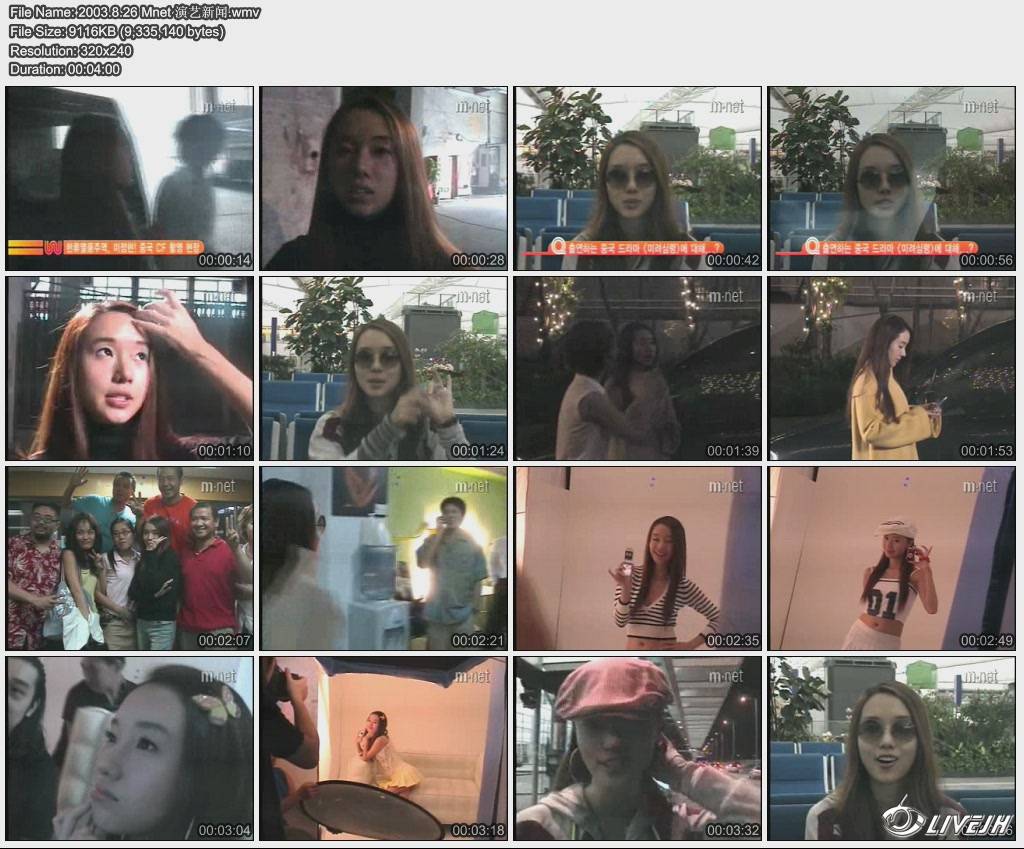Pick the frame stamped 00:00:56

(x=892, y=178)
